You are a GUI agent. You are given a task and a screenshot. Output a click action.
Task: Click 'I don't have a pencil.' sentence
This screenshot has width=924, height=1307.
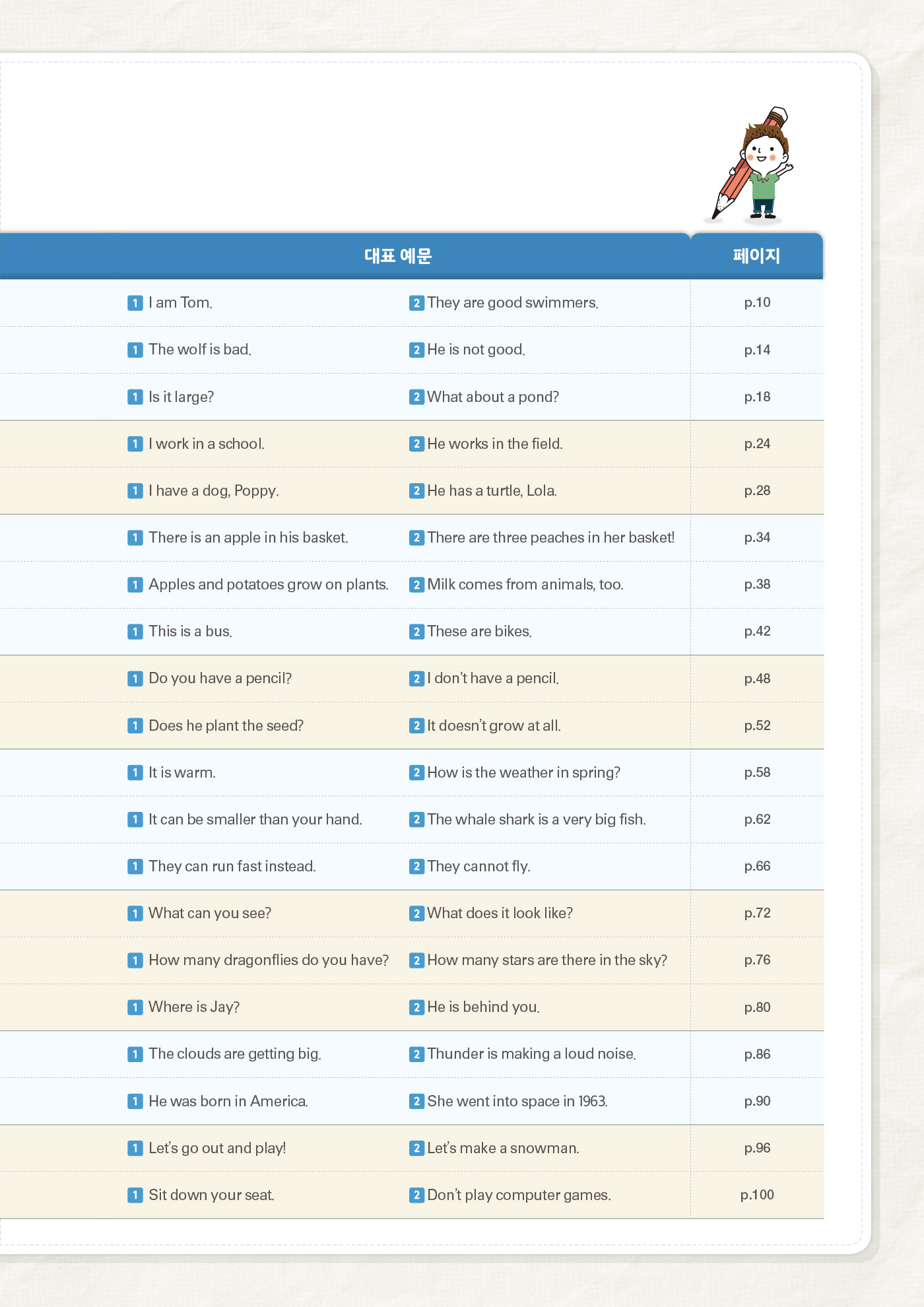coord(493,679)
